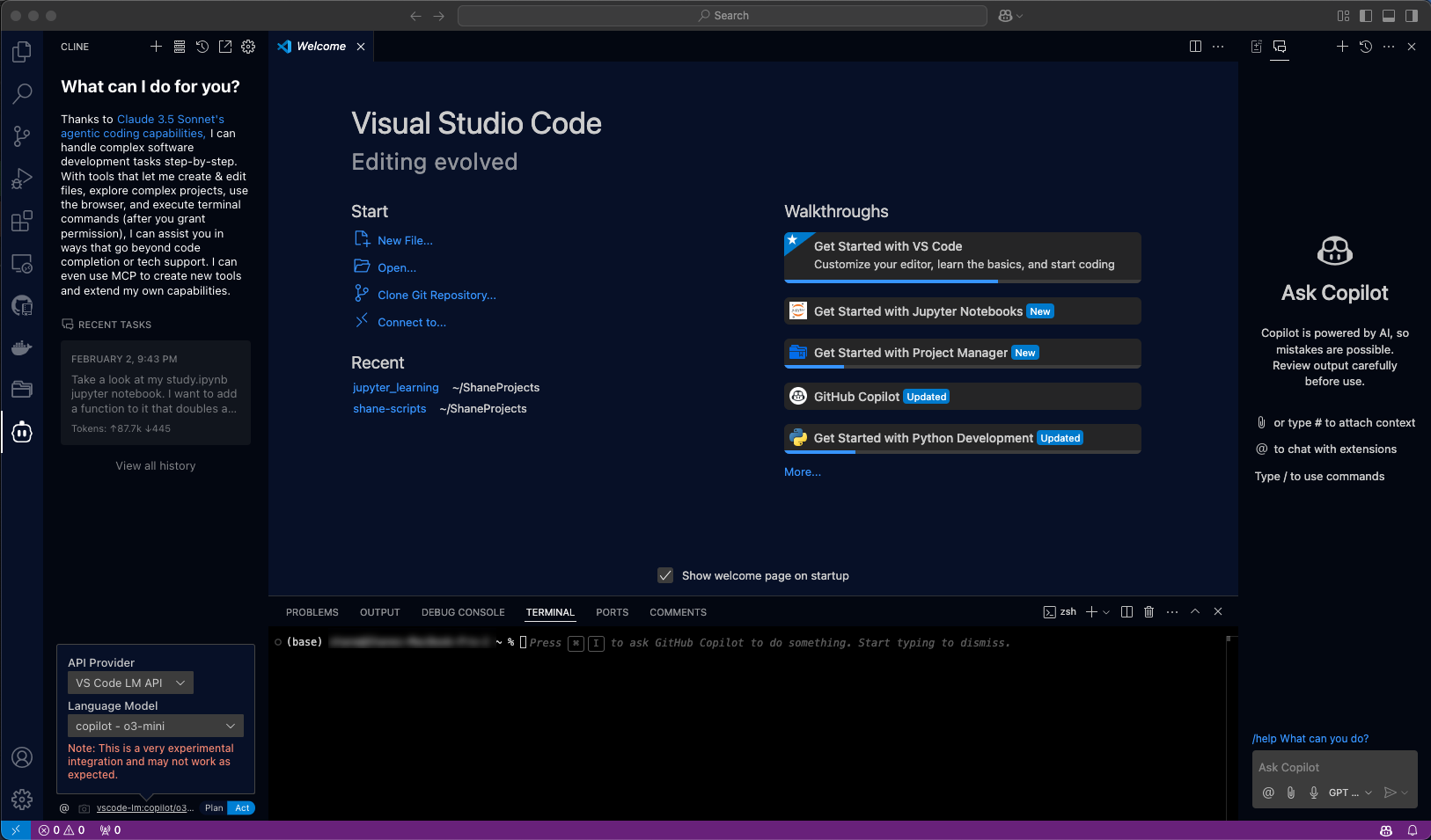The image size is (1431, 840).
Task: Open notifications bell in status bar
Action: (x=1413, y=830)
